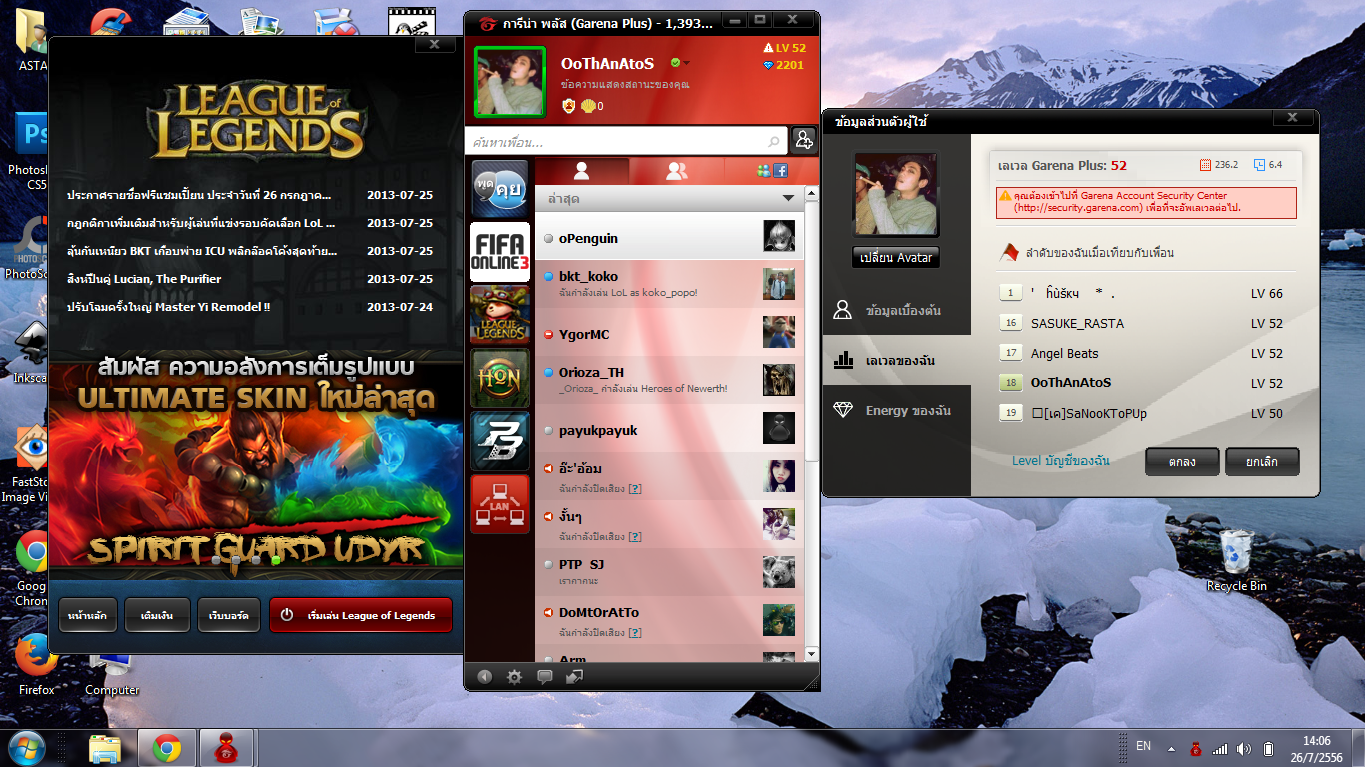Select friend YgorMC in the list
The width and height of the screenshot is (1365, 767).
point(669,333)
